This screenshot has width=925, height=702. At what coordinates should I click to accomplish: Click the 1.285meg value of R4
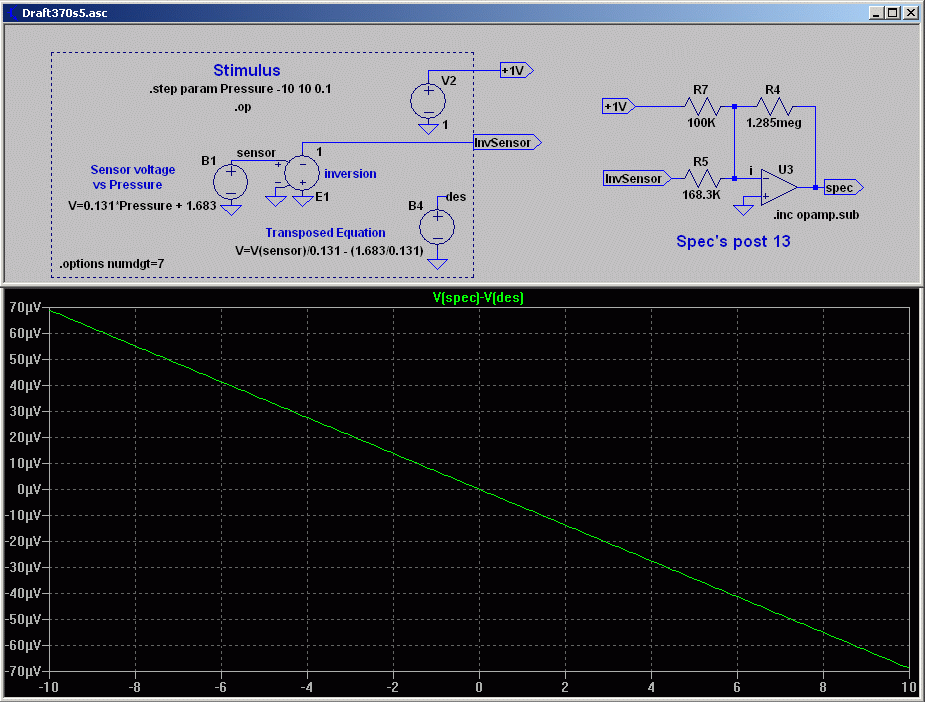[x=773, y=123]
